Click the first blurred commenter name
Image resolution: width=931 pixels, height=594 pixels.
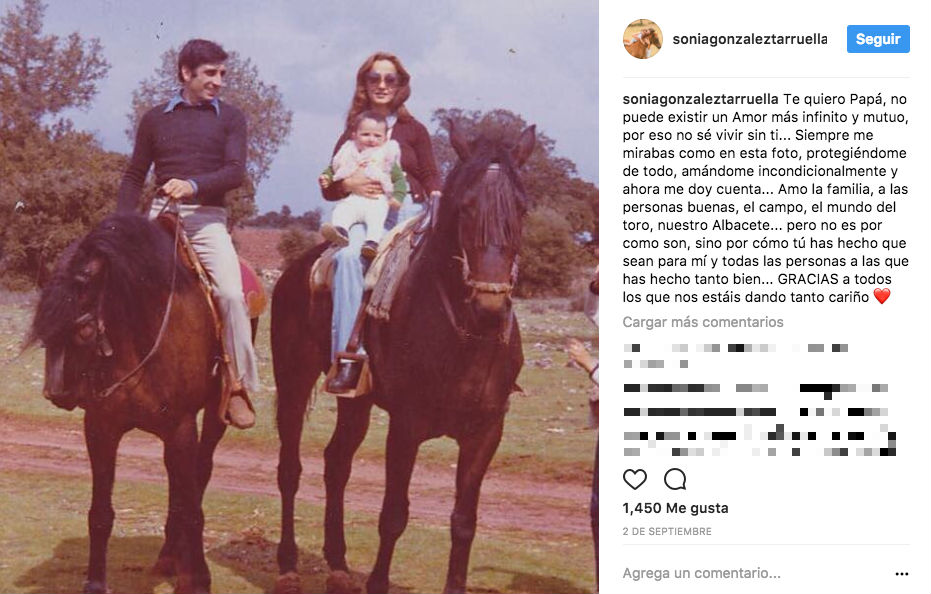(x=632, y=348)
